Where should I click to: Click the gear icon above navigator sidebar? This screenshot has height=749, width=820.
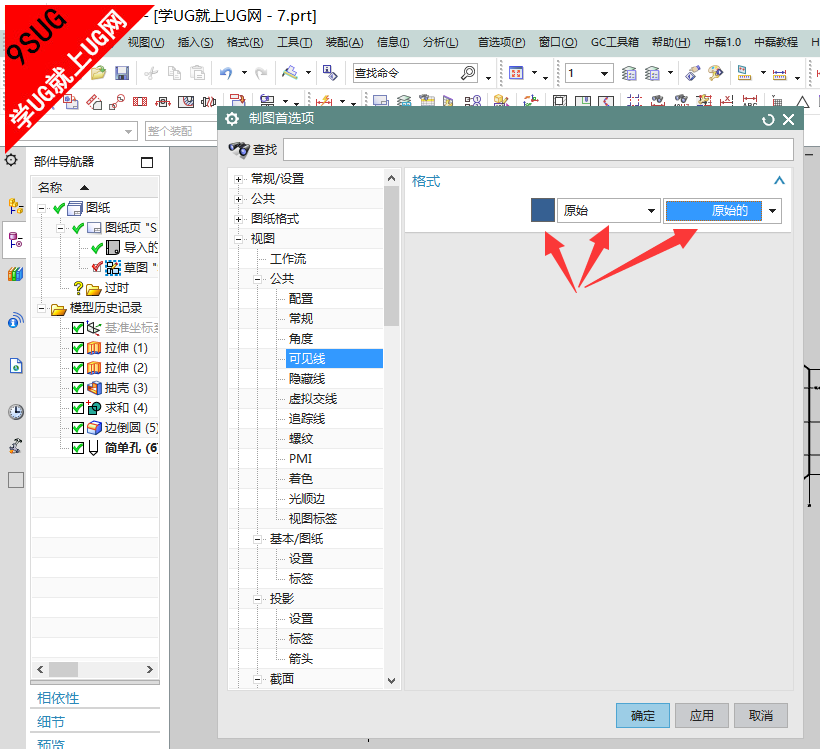tap(11, 160)
